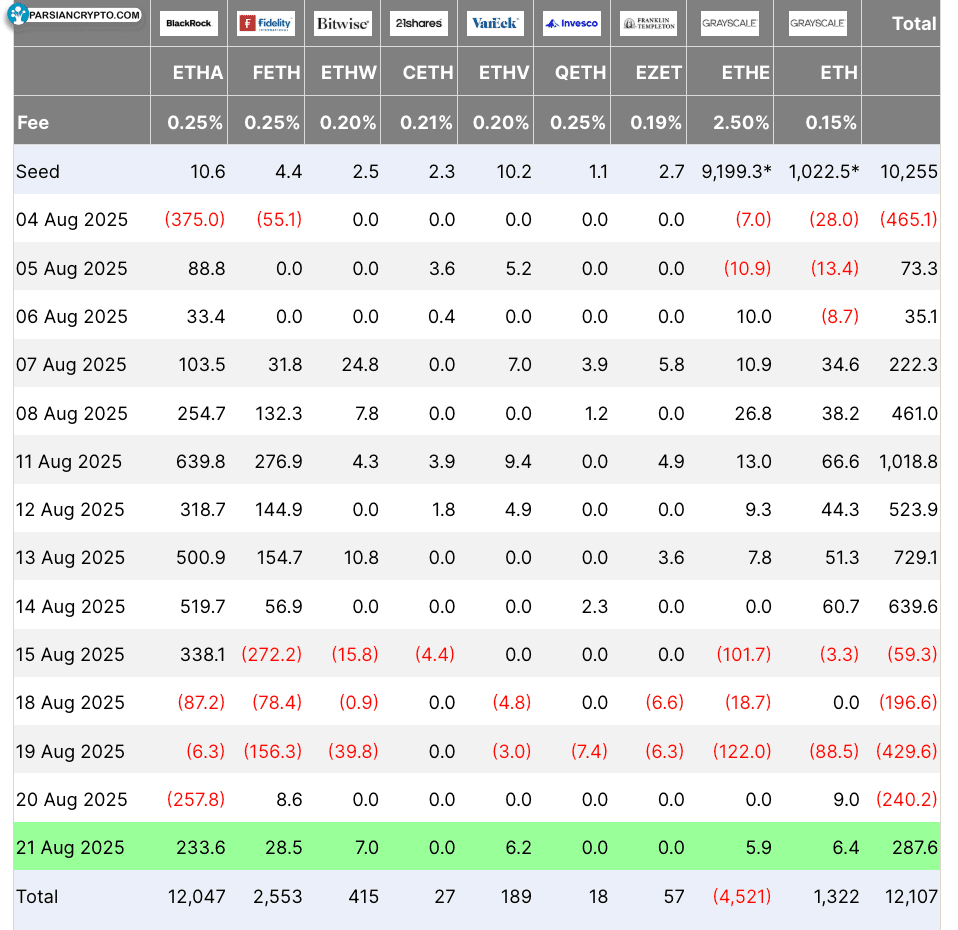
Task: Click the 639.6 total value
Action: pyautogui.click(x=913, y=607)
